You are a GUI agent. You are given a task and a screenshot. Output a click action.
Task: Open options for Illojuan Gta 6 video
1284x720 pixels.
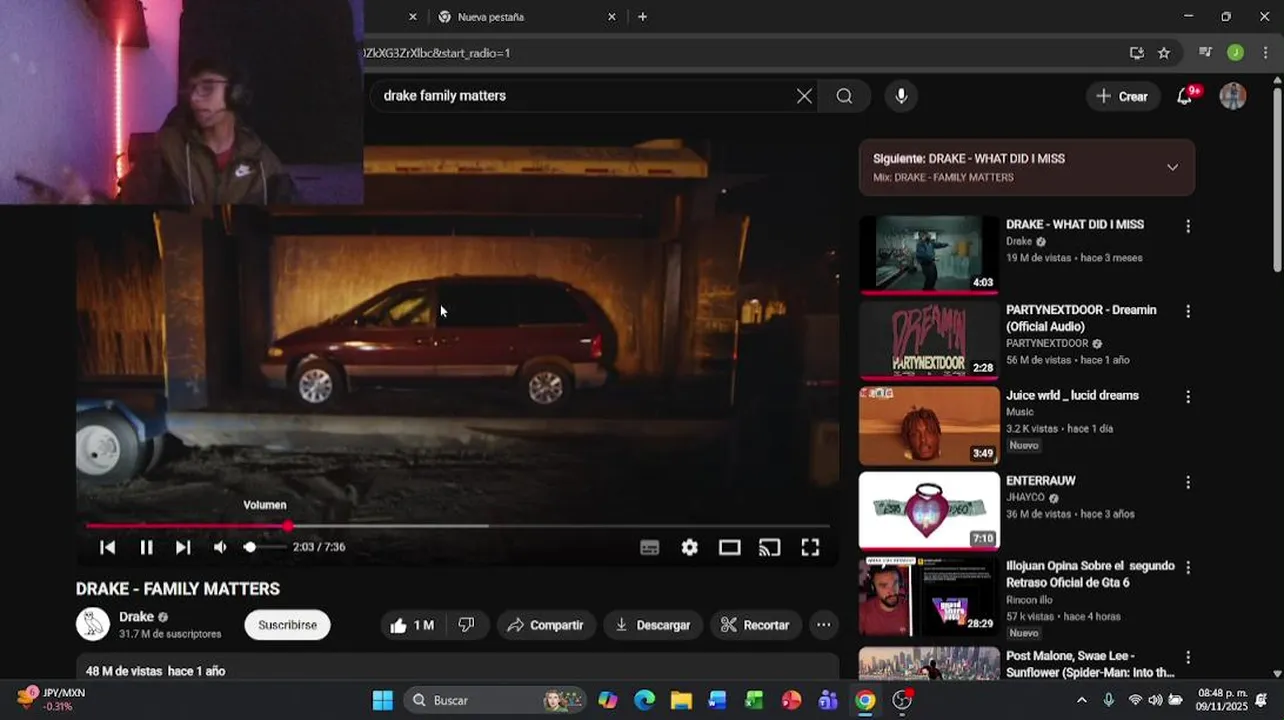coord(1188,567)
